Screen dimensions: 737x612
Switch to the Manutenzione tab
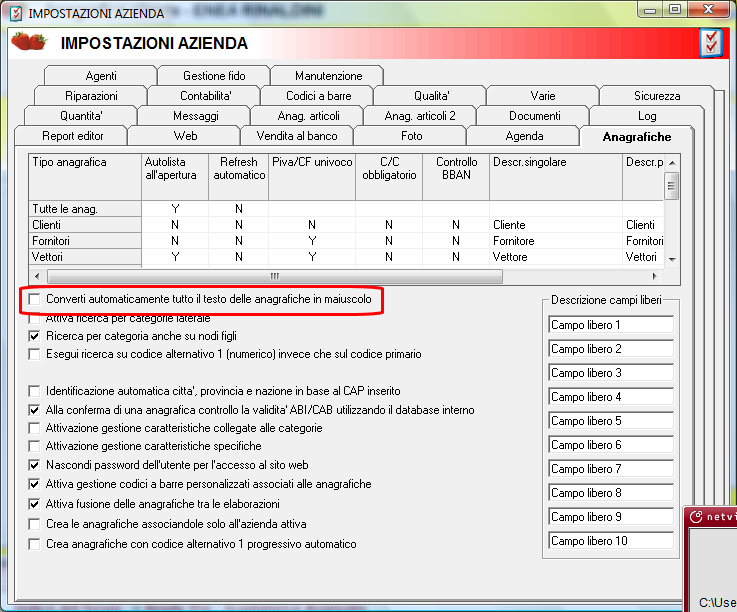pyautogui.click(x=328, y=76)
